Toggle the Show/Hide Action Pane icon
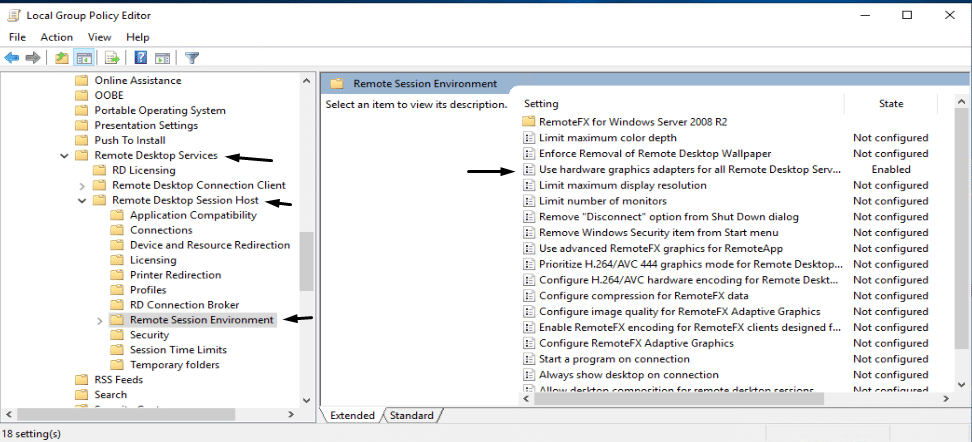Viewport: 972px width, 442px height. pos(162,58)
